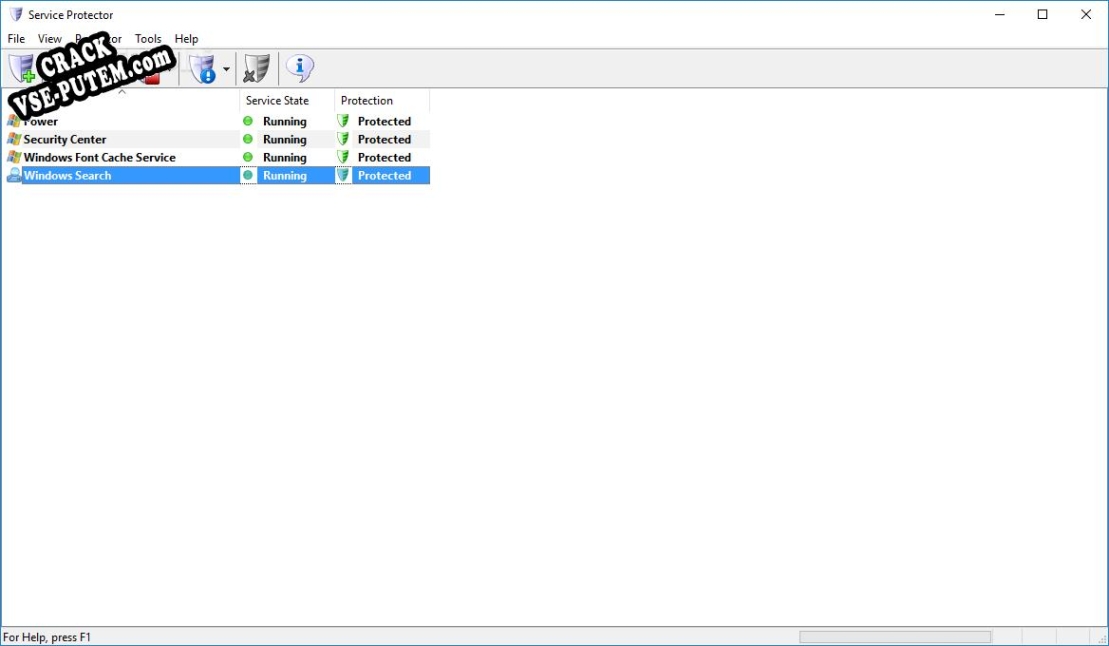Screen dimensions: 1109x646
Task: Click the add protector shield icon
Action: click(x=22, y=69)
